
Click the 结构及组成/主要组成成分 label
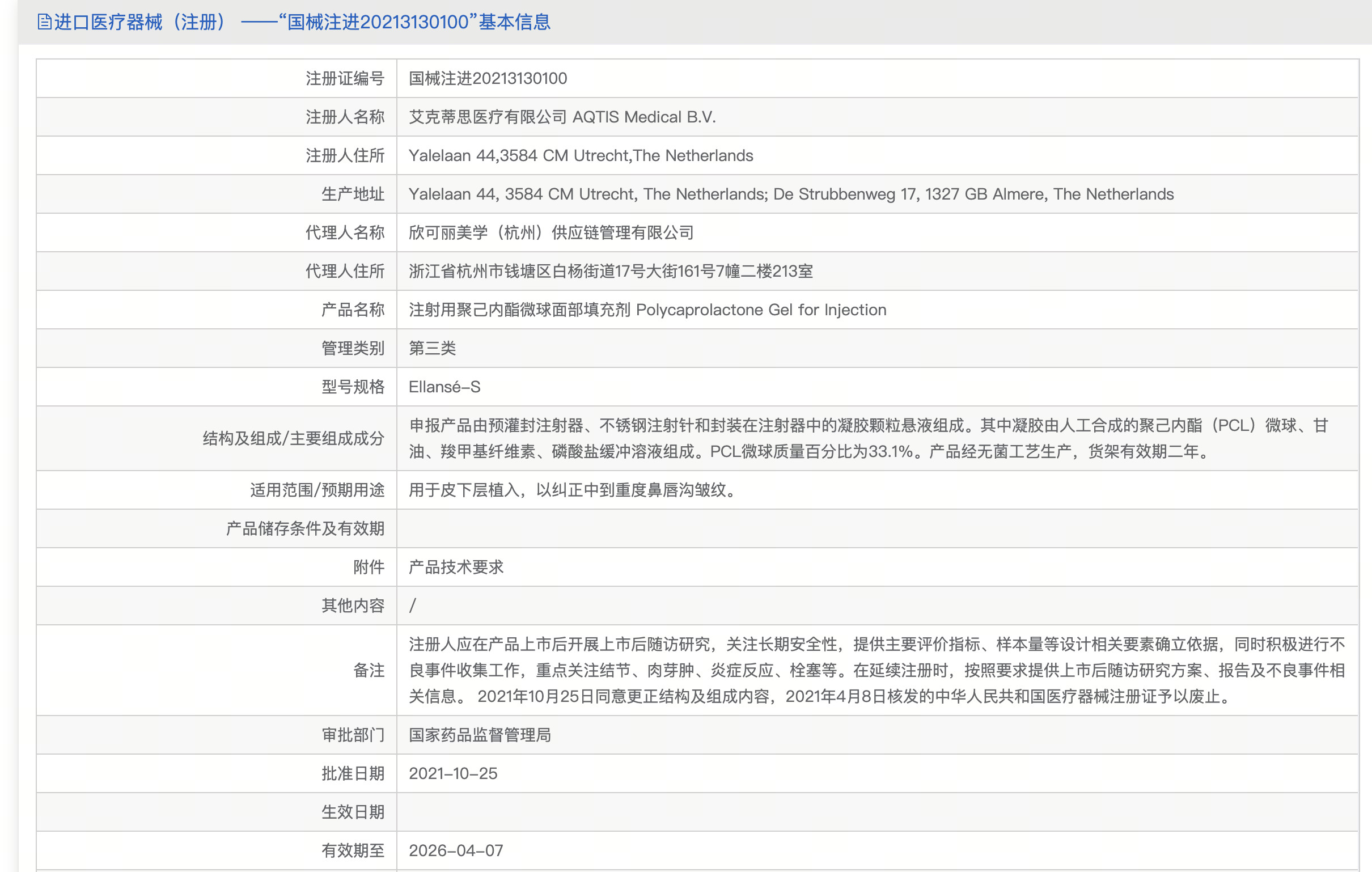click(x=294, y=439)
